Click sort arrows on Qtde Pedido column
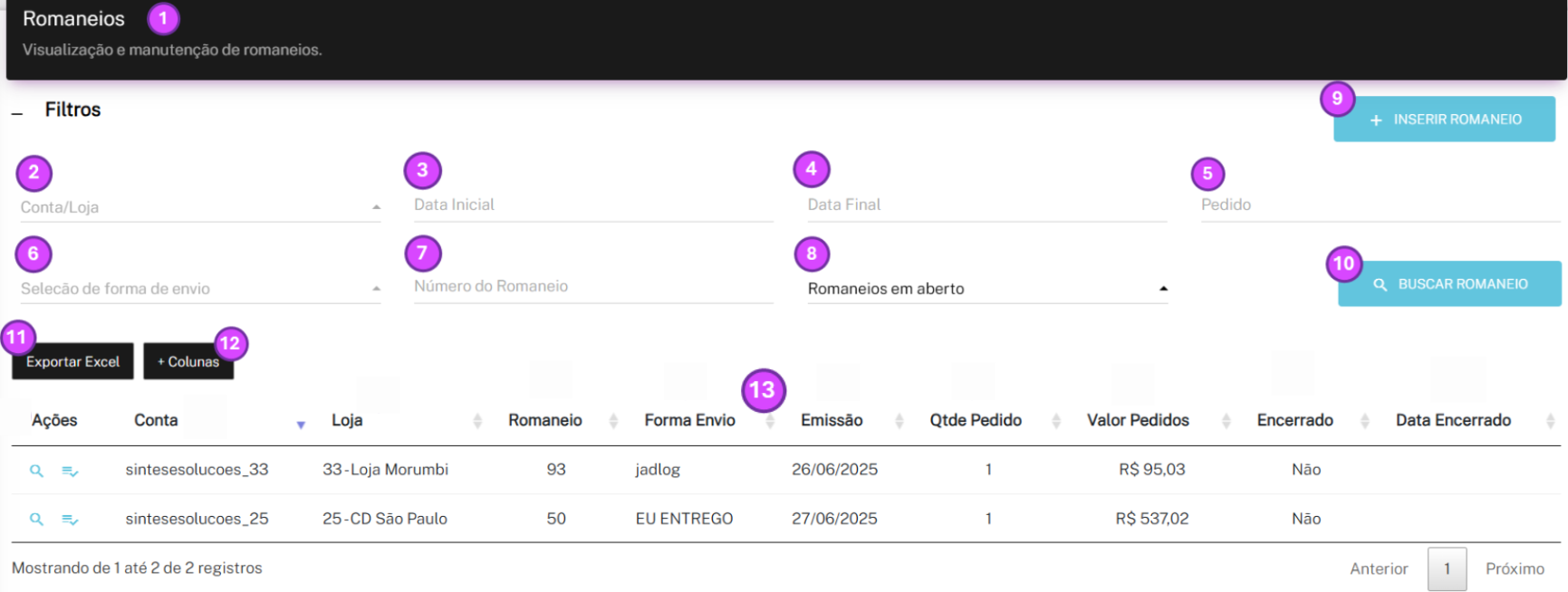 1056,421
